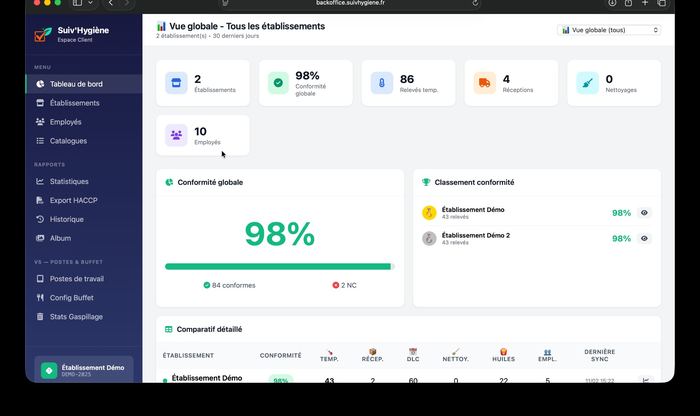
Task: Click the Config Buffet utensils icon
Action: 40,297
